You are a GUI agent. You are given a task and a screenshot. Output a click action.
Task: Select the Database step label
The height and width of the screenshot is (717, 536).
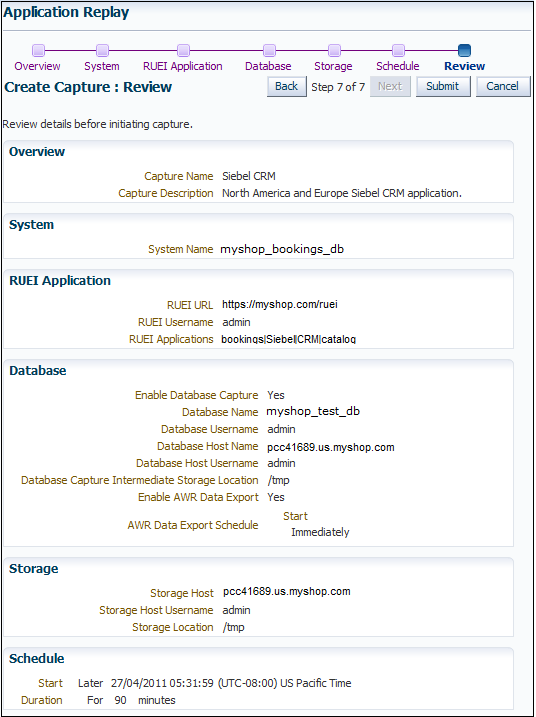pyautogui.click(x=268, y=66)
